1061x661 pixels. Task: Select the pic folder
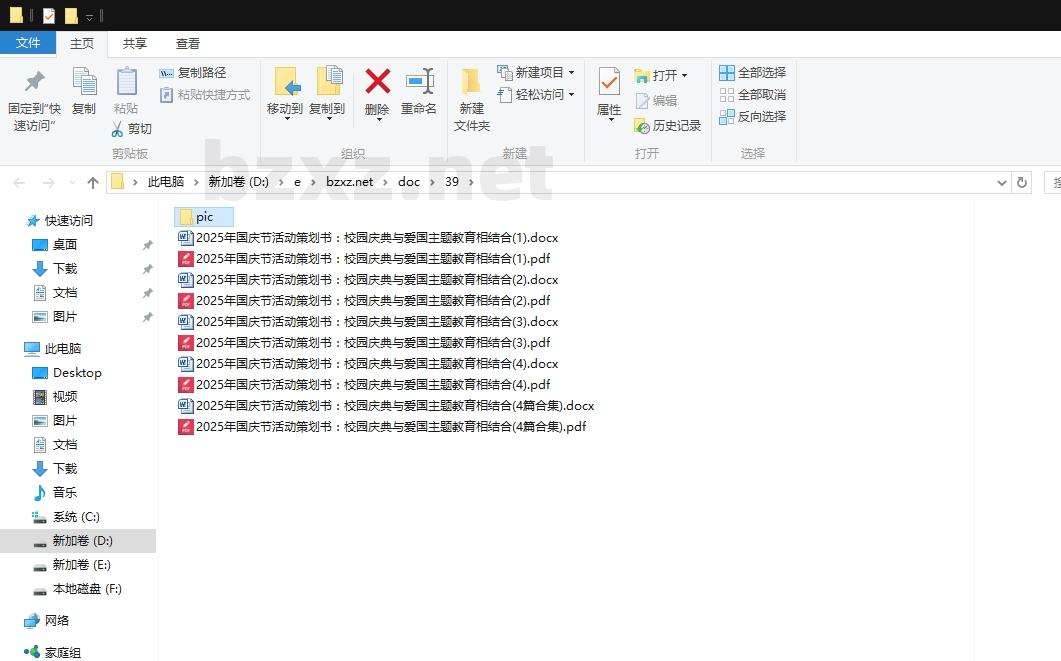(x=203, y=217)
